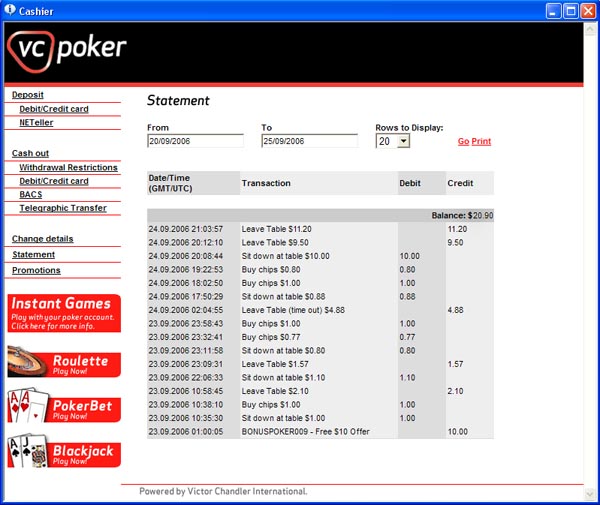Click the Buy chips $0.80 entry
600x505 pixels.
pos(271,270)
